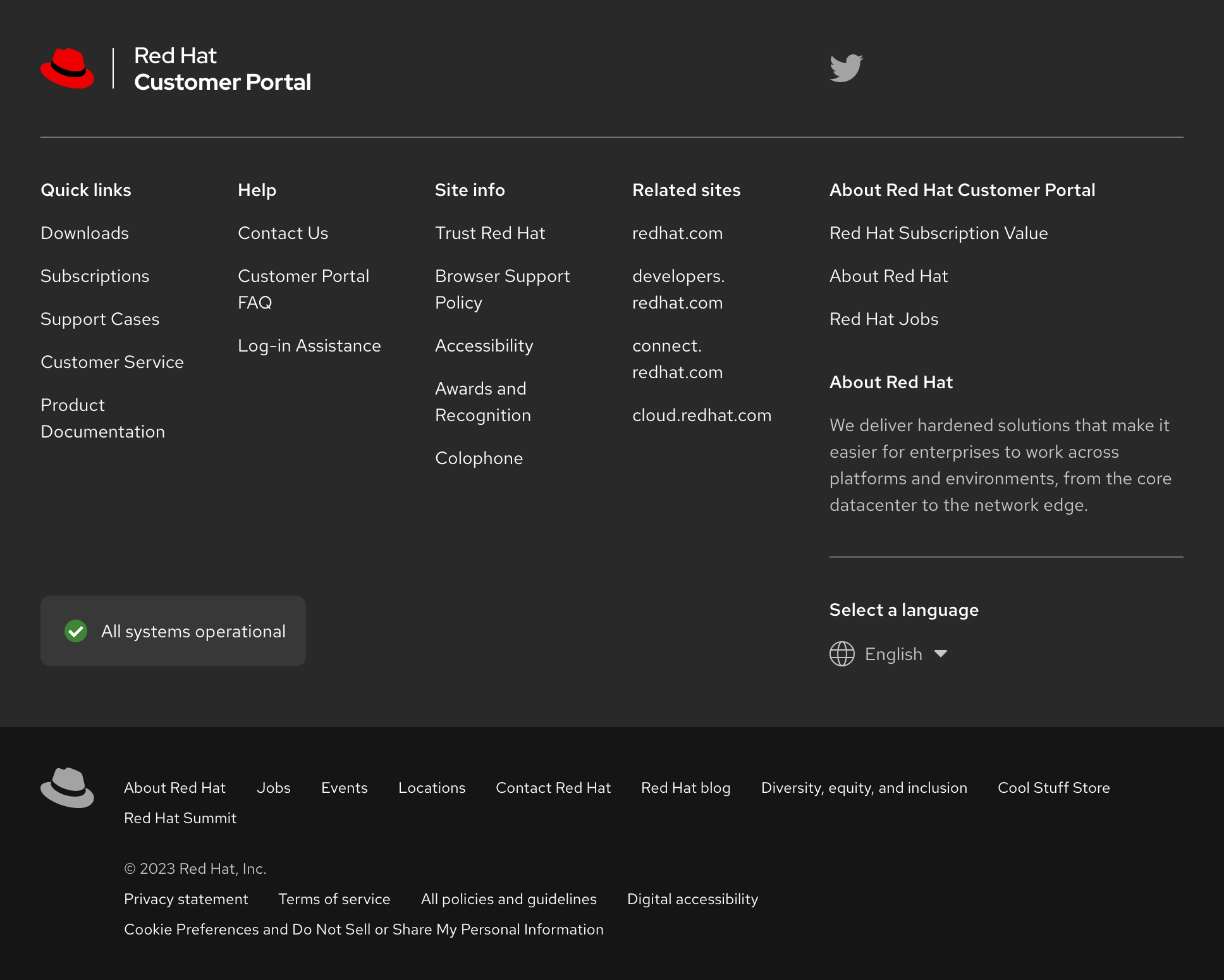The width and height of the screenshot is (1224, 980).
Task: Click the system status indicator icon
Action: (x=76, y=631)
